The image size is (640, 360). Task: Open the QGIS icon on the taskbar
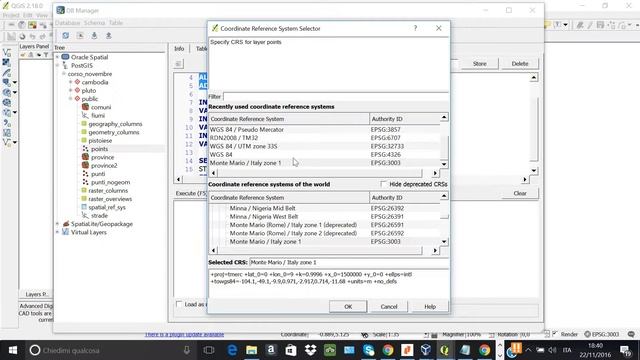(444, 350)
